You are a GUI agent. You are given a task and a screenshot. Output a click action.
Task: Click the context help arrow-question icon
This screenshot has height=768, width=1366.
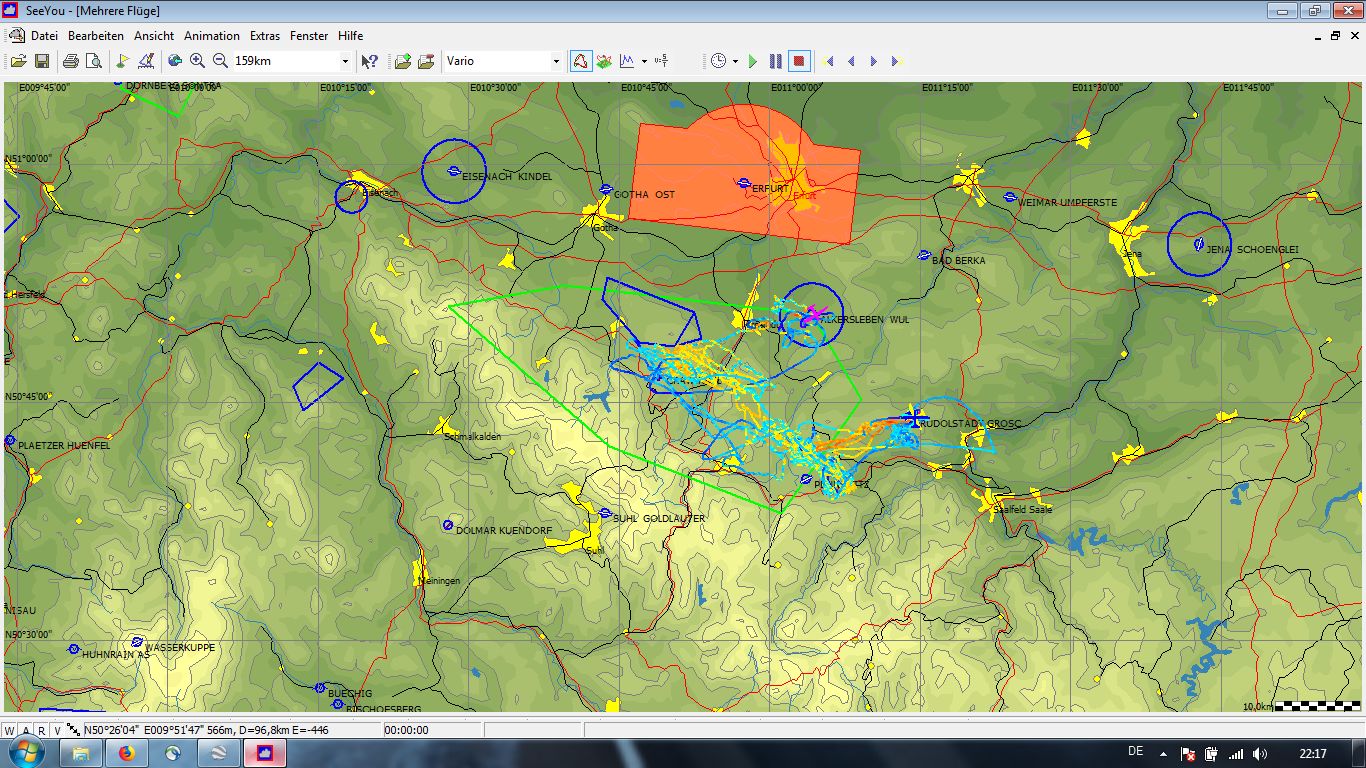click(x=369, y=61)
